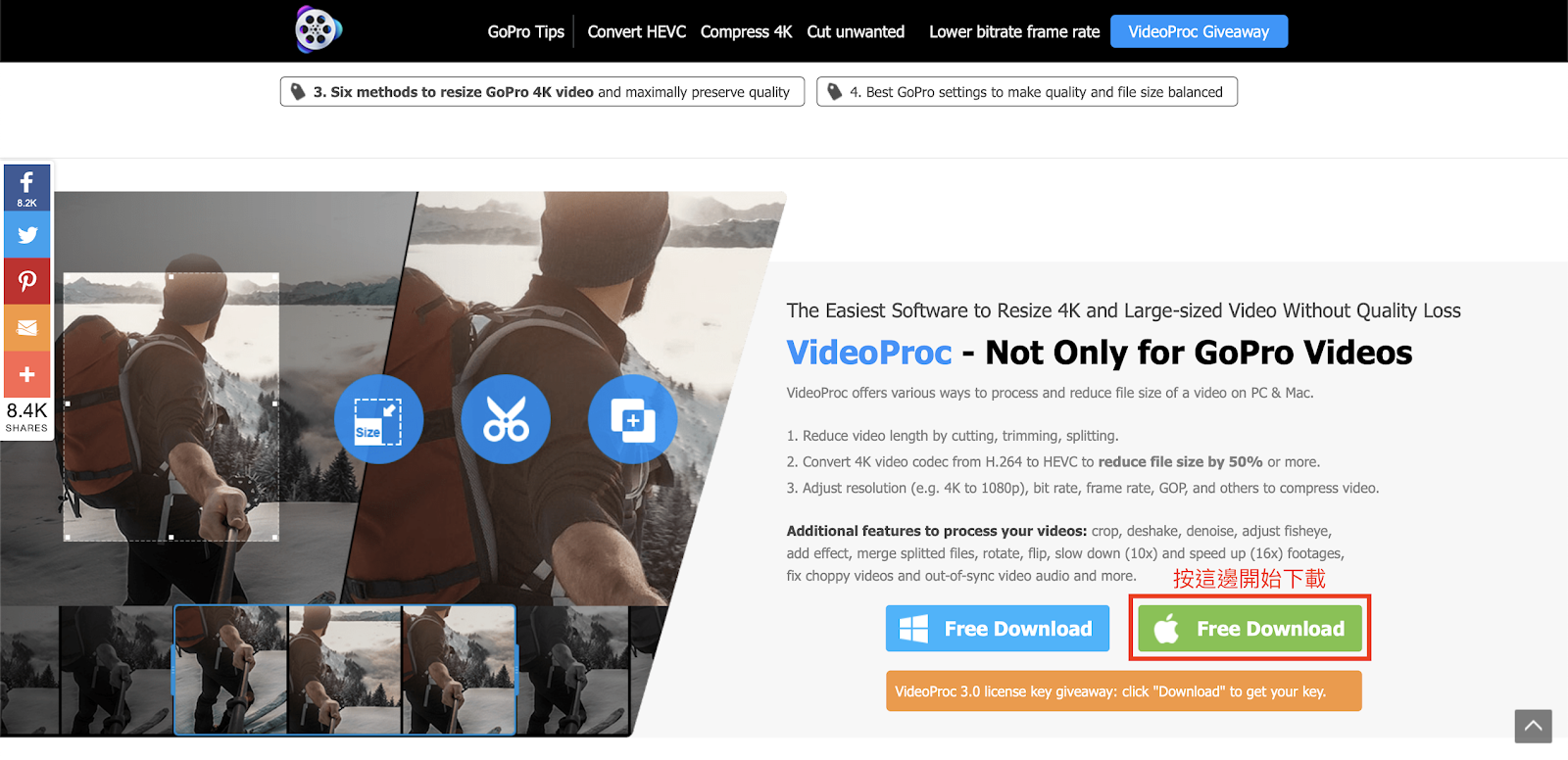Share on Pinterest via sidebar icon
1568x760 pixels.
click(27, 281)
